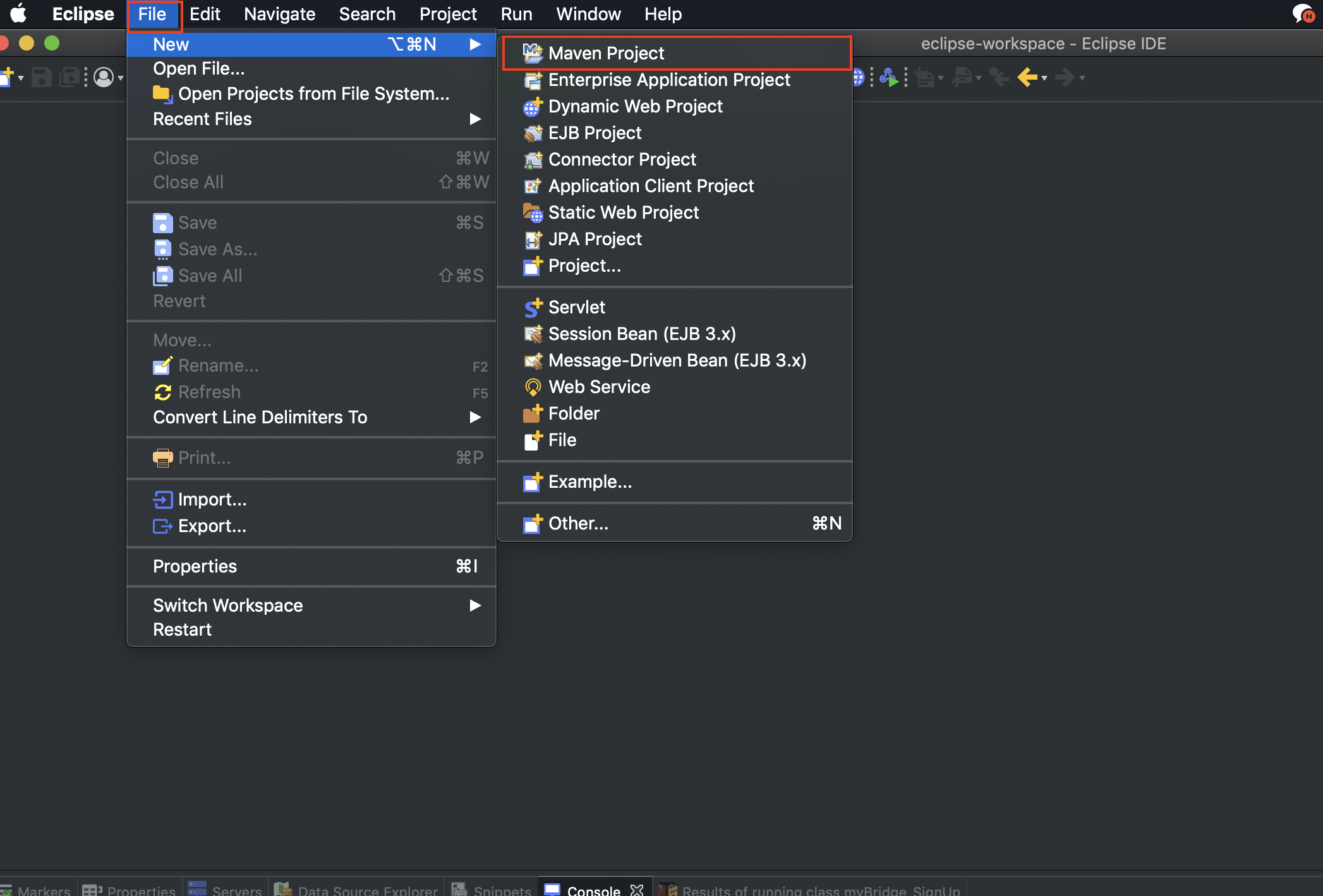The image size is (1323, 896).
Task: Open the profile icon dropdown arrow
Action: [x=120, y=78]
